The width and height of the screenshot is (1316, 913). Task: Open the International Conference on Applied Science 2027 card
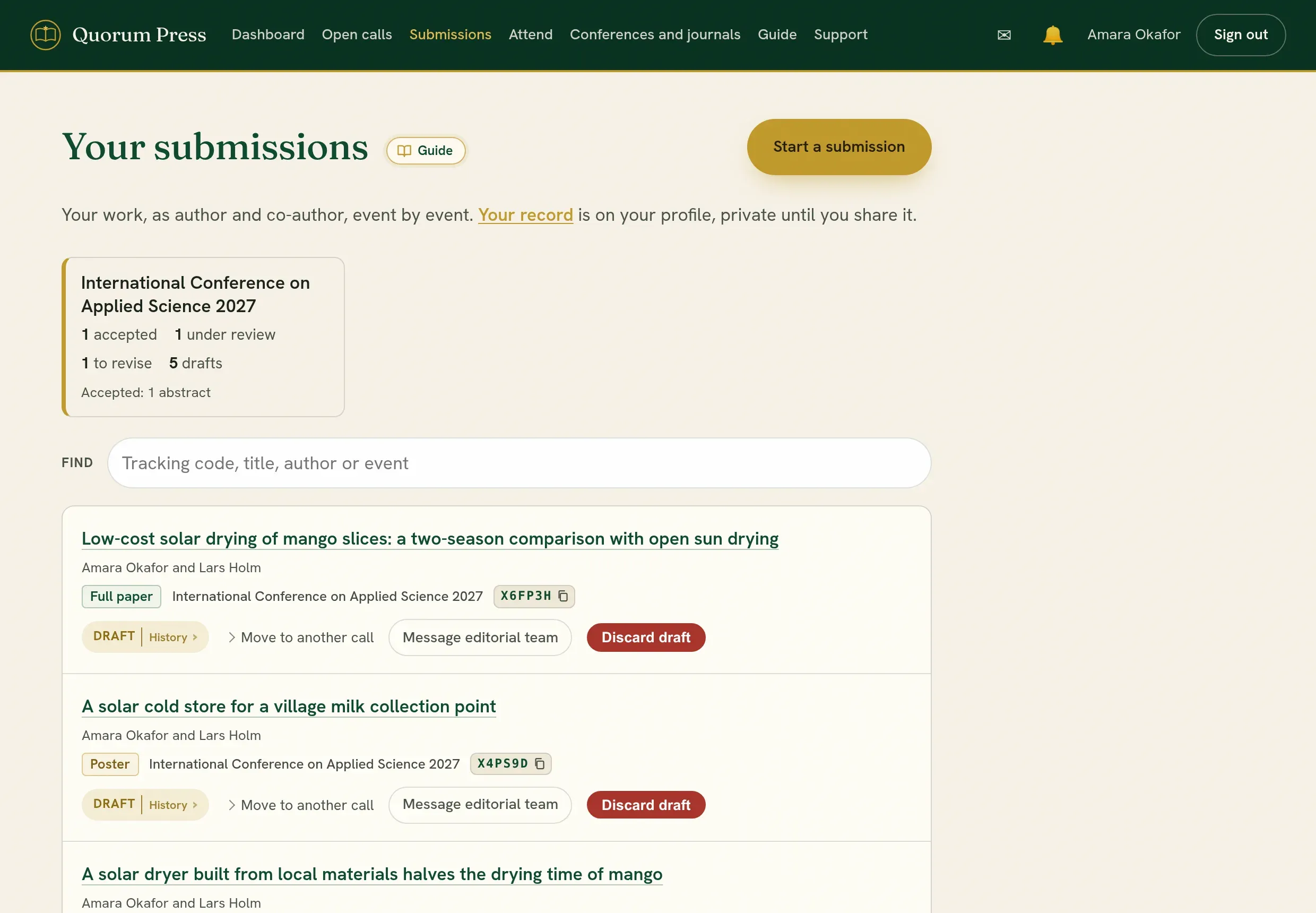[203, 337]
